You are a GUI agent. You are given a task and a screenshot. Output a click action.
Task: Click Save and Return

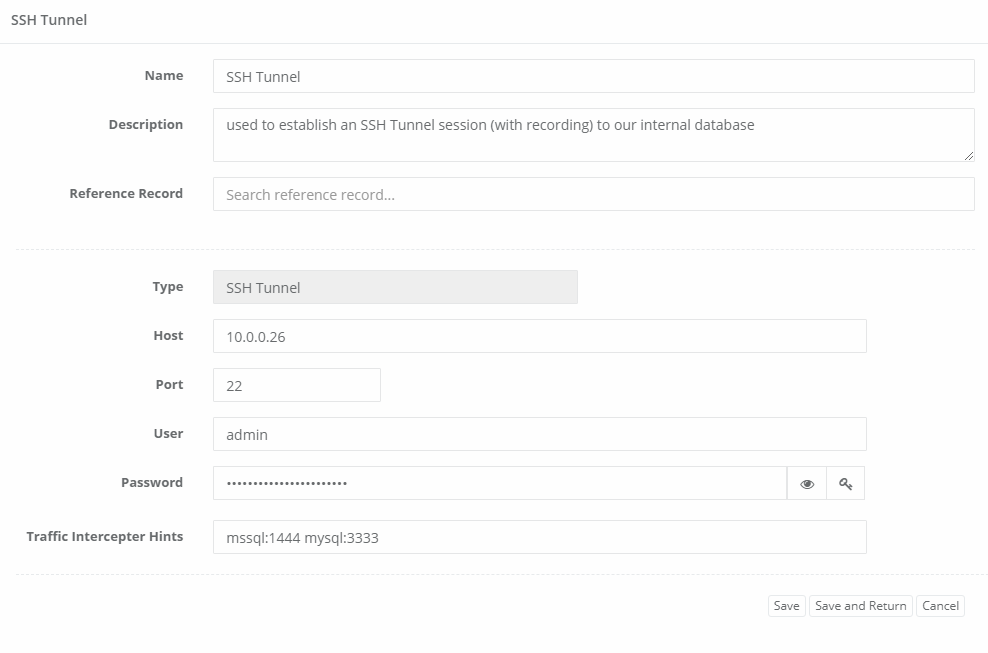click(x=861, y=605)
